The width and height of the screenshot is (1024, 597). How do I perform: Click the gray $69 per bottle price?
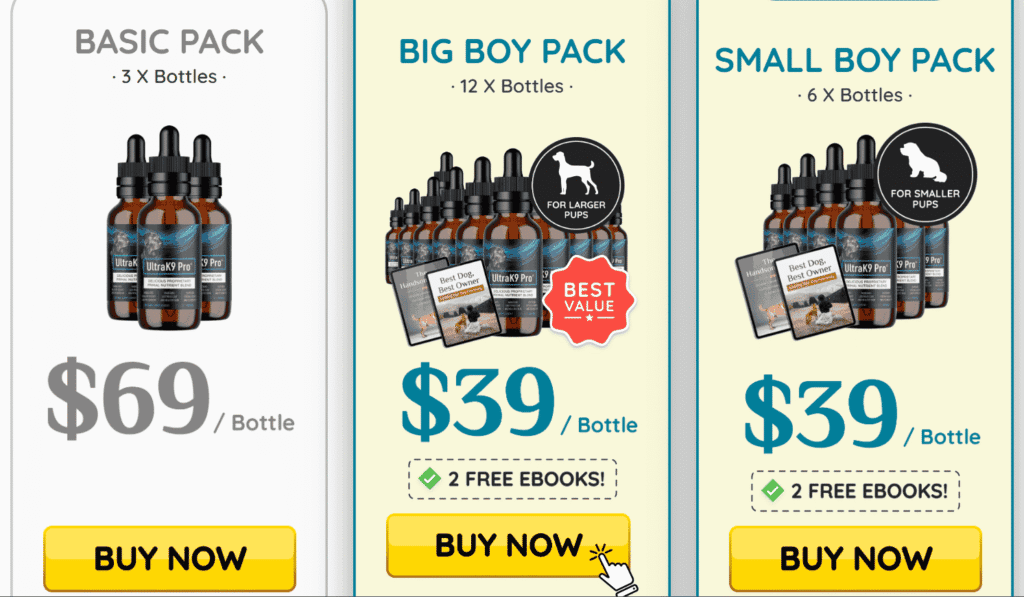pos(170,398)
